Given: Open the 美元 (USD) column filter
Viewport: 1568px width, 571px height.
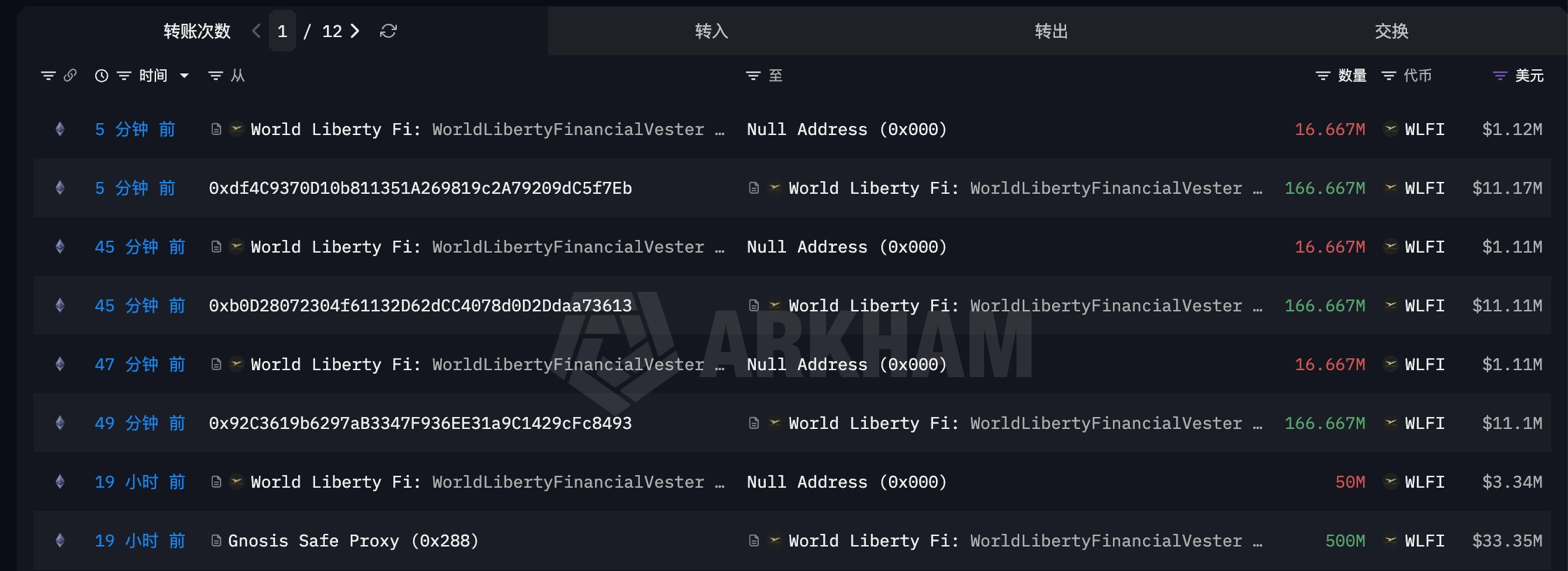Looking at the screenshot, I should click(1500, 76).
